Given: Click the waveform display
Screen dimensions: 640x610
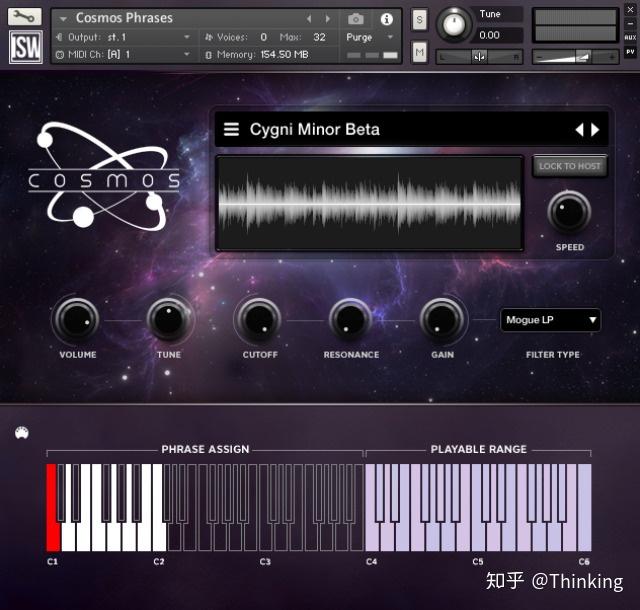Looking at the screenshot, I should pyautogui.click(x=369, y=203).
